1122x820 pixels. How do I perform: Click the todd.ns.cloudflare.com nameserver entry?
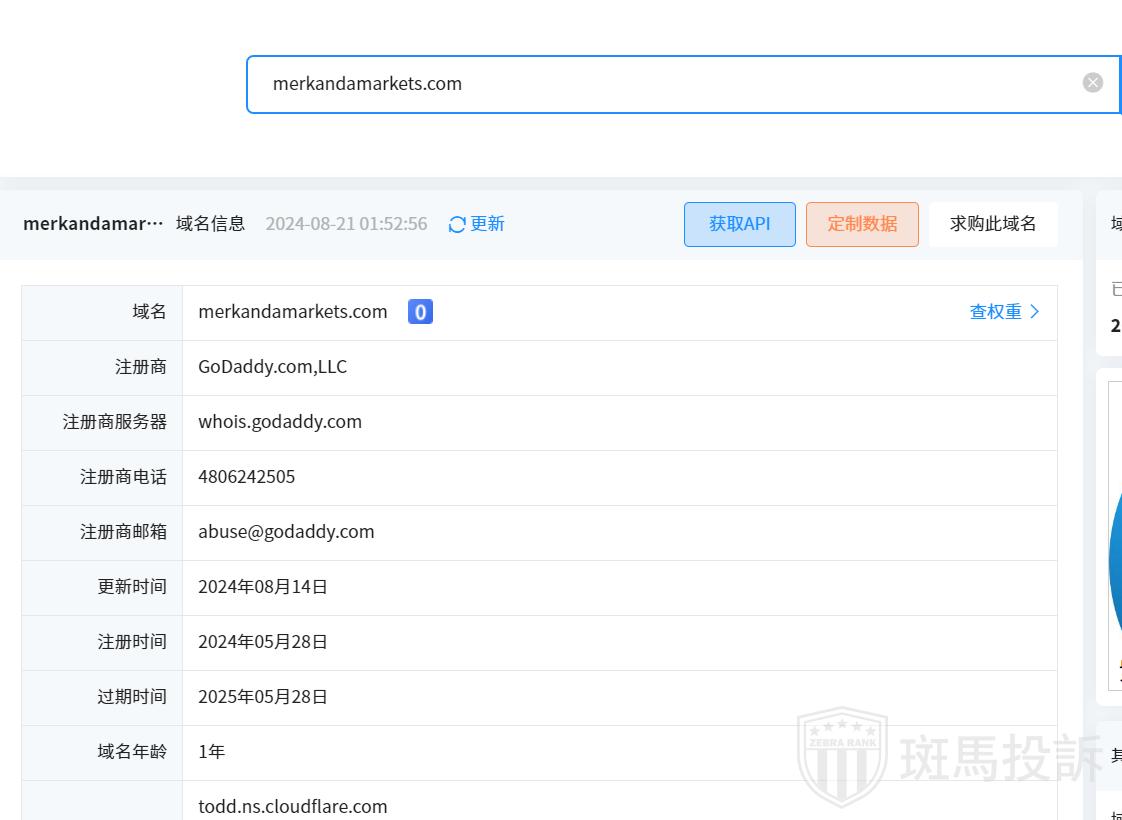pyautogui.click(x=292, y=806)
